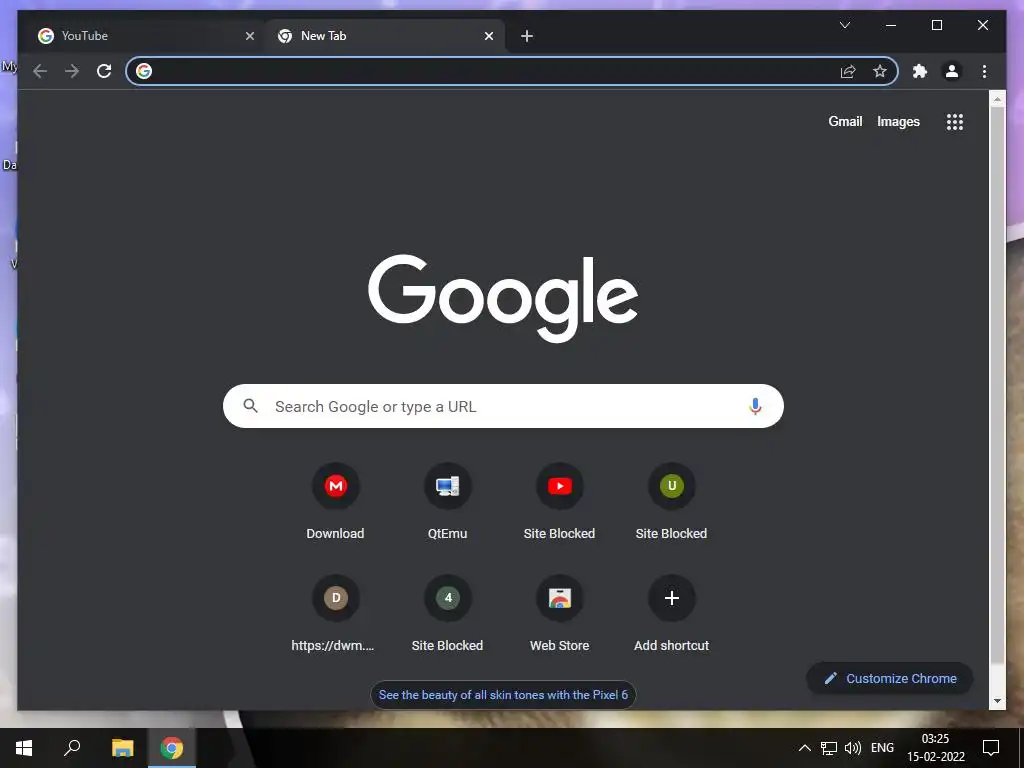Image resolution: width=1024 pixels, height=768 pixels.
Task: Click the Google icon in address bar
Action: tap(144, 71)
